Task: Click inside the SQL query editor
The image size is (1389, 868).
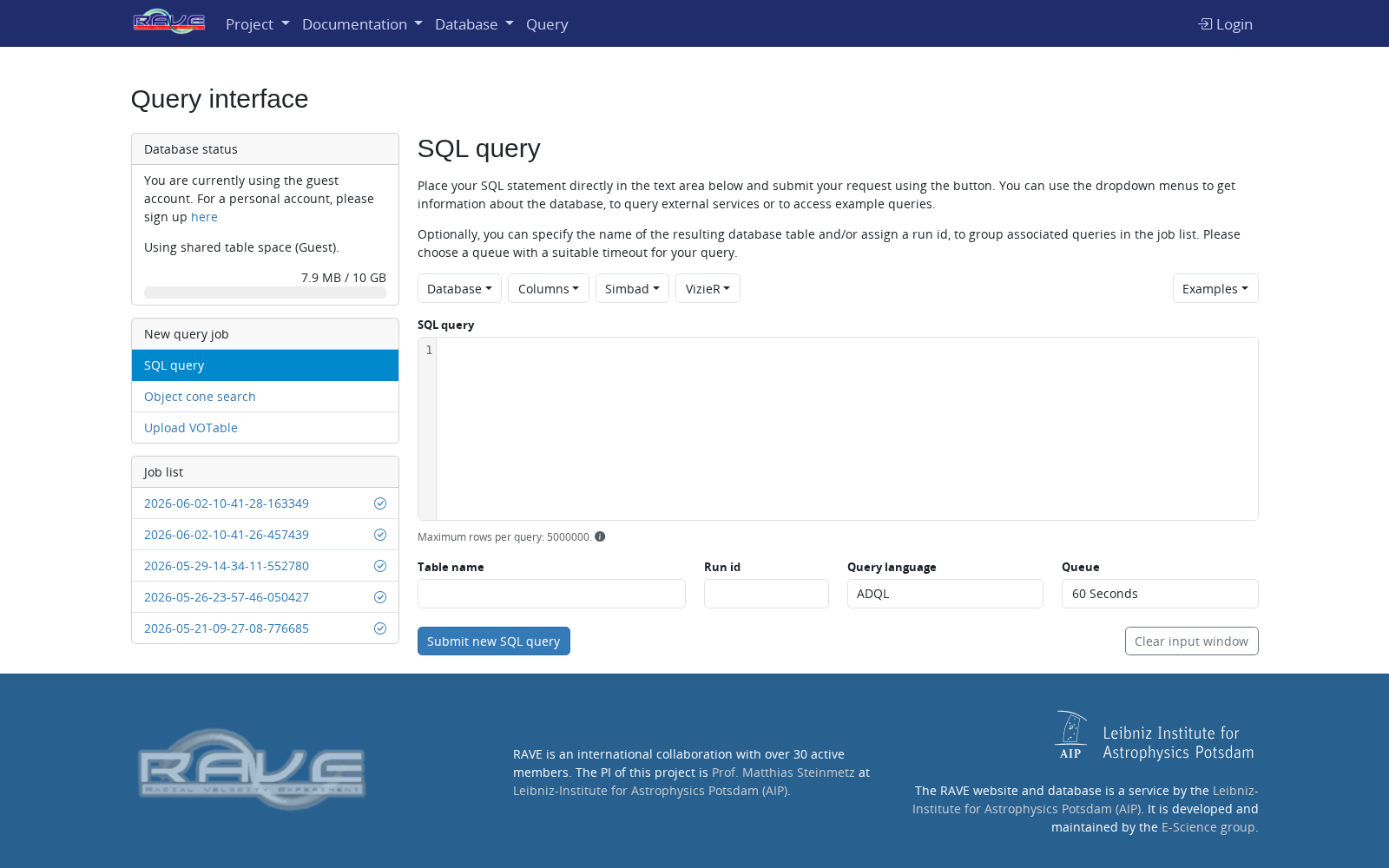Action: [x=846, y=429]
